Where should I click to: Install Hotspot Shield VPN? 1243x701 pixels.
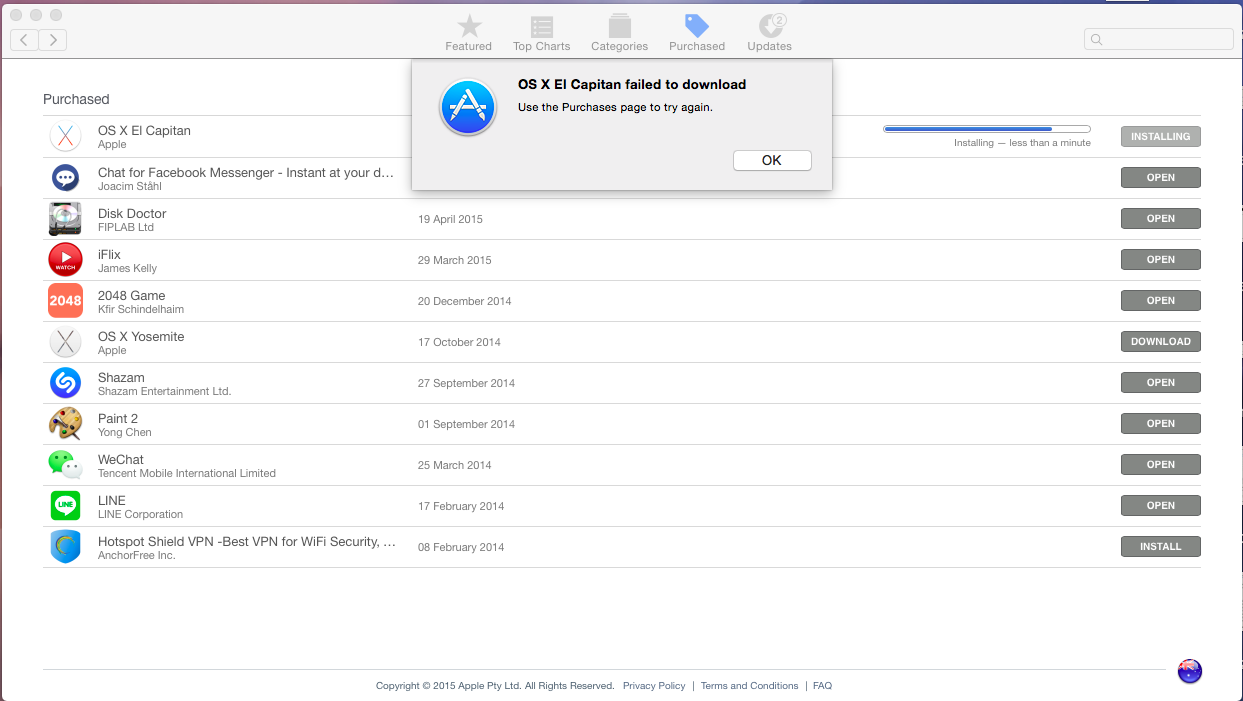pos(1160,546)
